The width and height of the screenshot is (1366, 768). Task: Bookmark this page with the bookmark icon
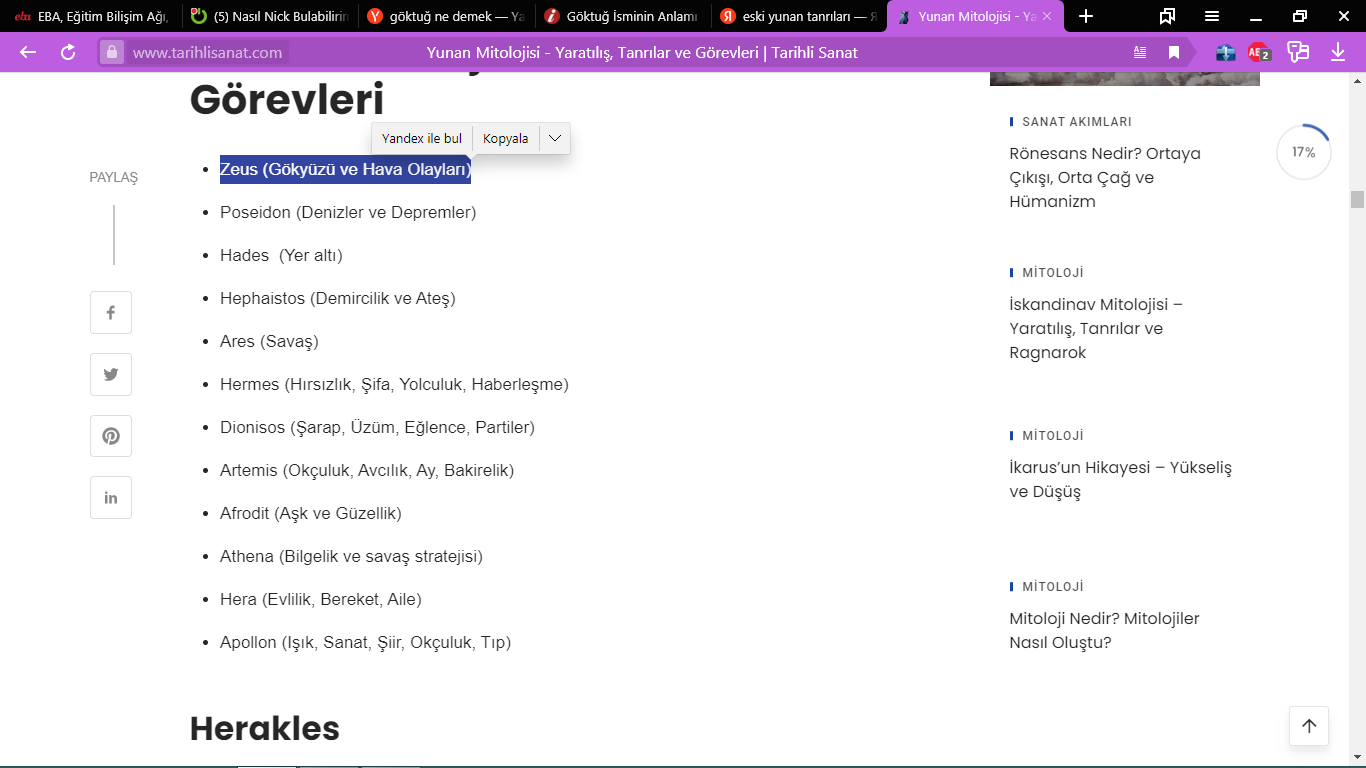1174,52
